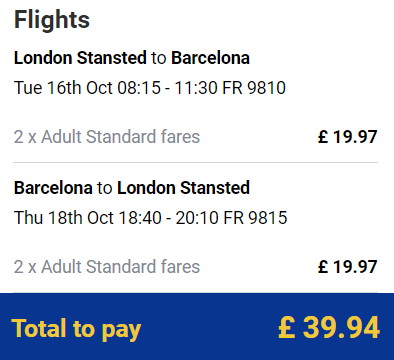Click outbound 2 x Adult Standard fares
The width and height of the screenshot is (394, 360).
click(x=107, y=137)
